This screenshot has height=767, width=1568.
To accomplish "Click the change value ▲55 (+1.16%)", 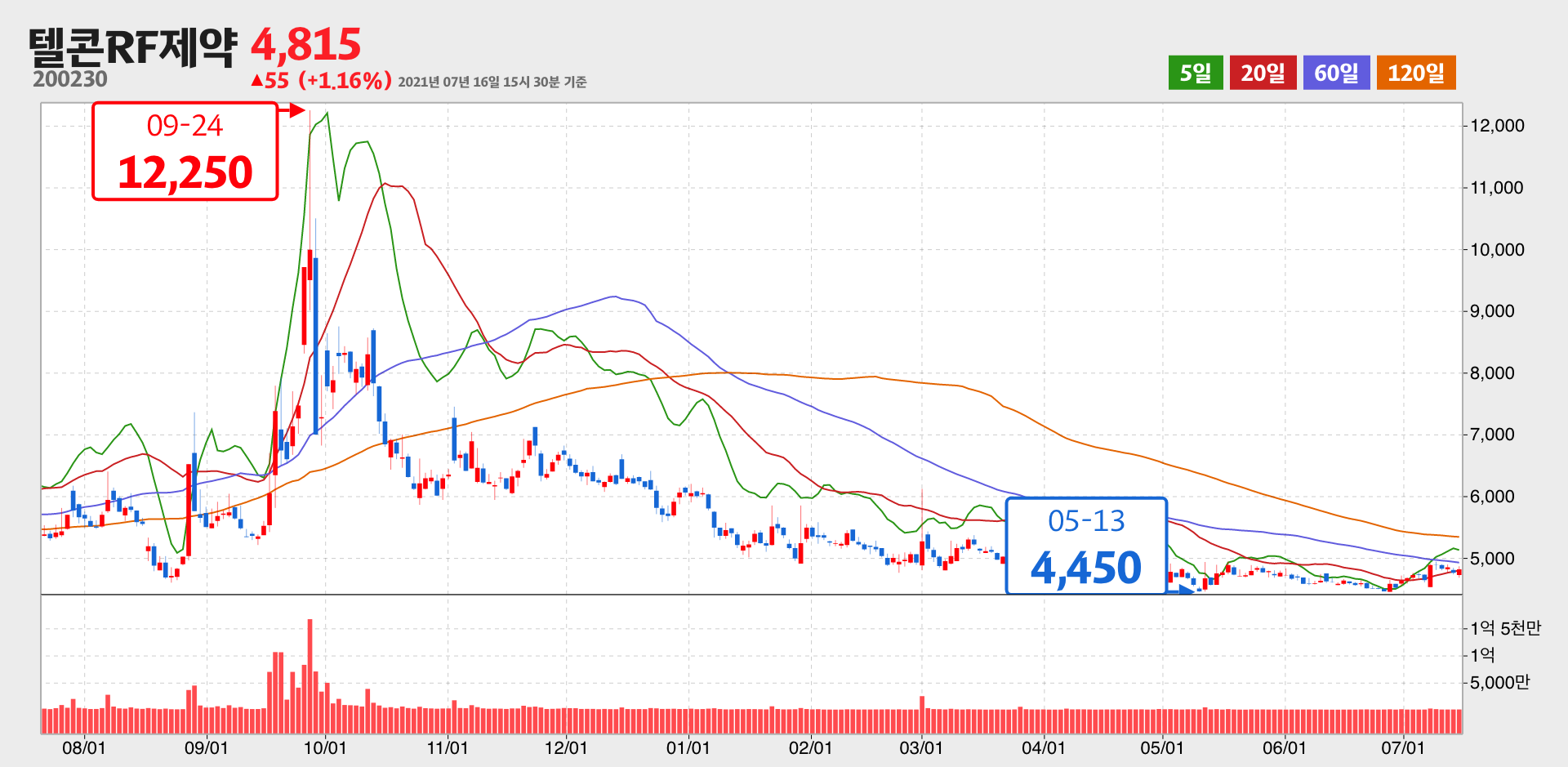I will tap(322, 80).
